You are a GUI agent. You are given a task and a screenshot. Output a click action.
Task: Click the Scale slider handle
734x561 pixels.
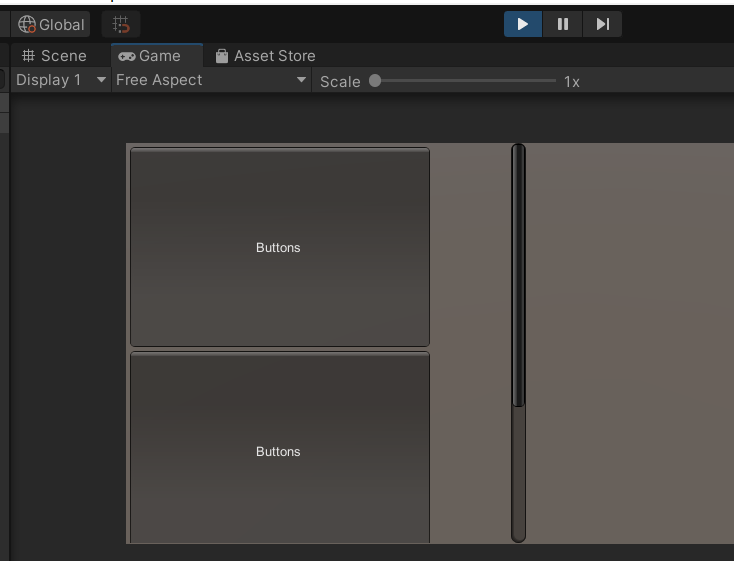(375, 81)
